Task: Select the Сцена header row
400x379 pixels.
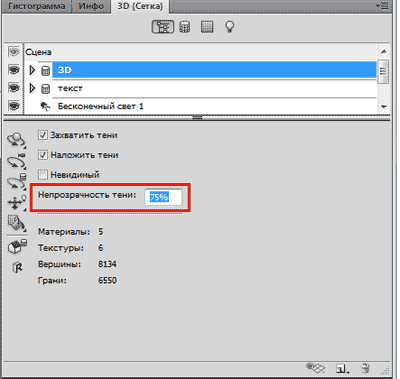Action: [x=200, y=52]
